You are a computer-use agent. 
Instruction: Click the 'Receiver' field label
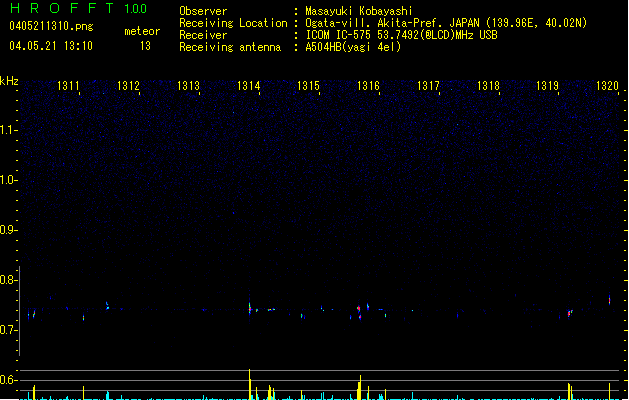coord(203,35)
